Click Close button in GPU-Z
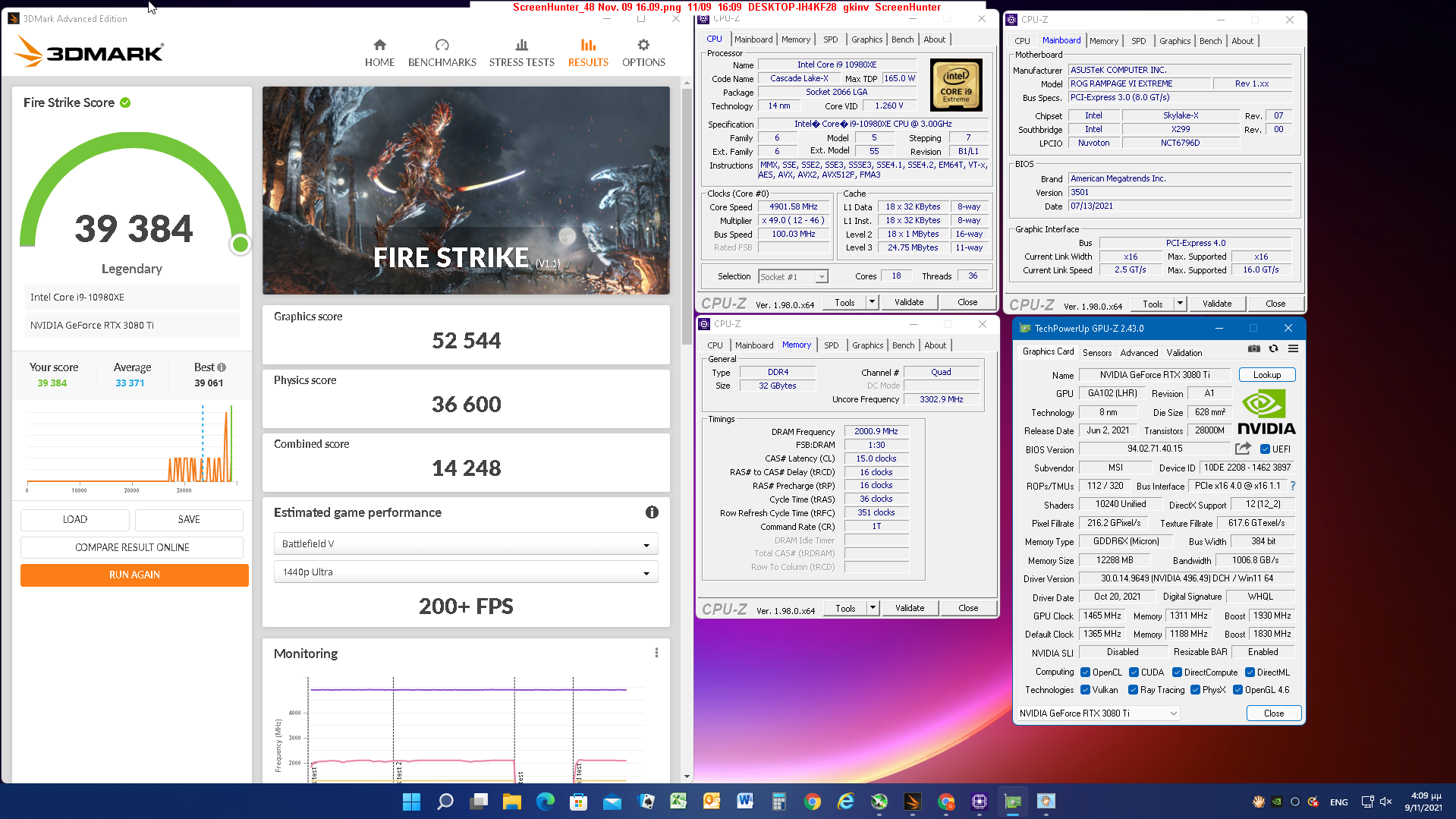This screenshot has width=1456, height=819. (x=1274, y=713)
